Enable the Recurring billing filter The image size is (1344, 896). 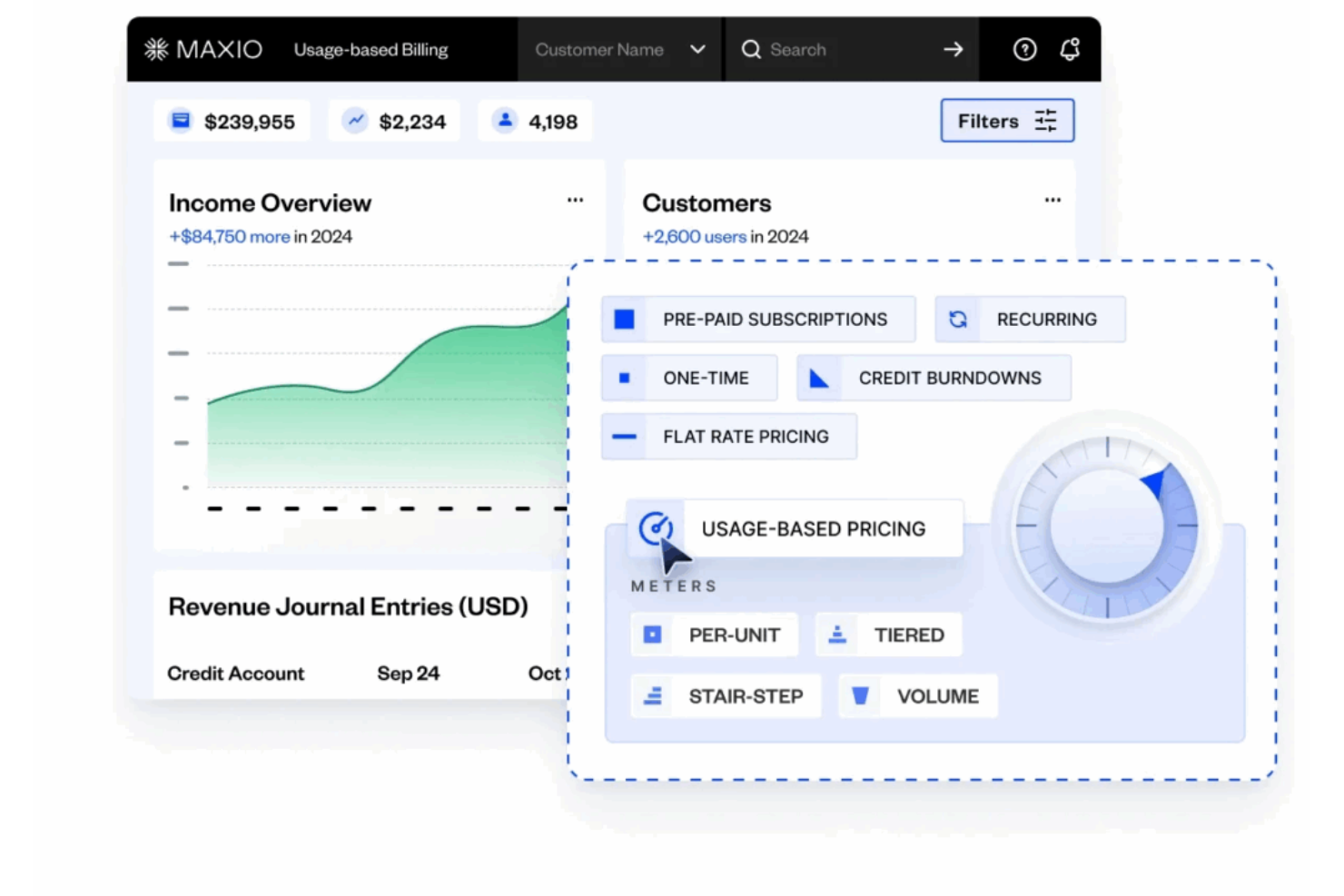click(1030, 319)
